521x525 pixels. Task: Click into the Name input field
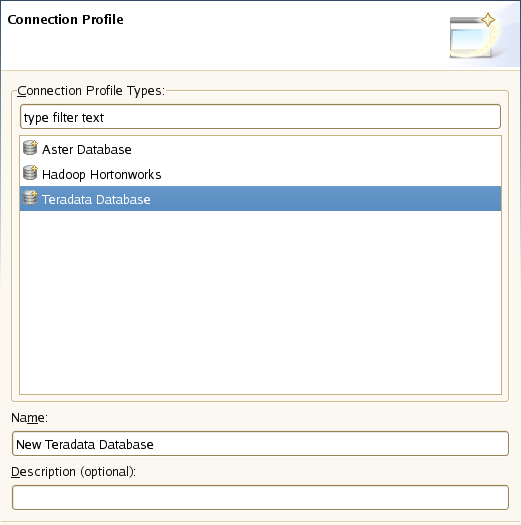point(260,444)
